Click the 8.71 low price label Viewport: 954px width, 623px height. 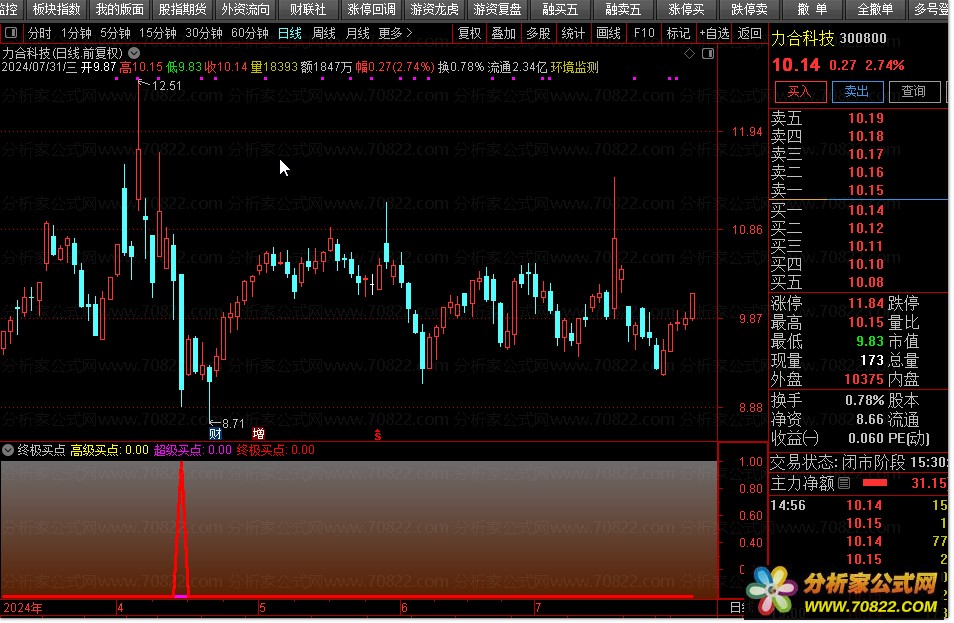point(233,423)
